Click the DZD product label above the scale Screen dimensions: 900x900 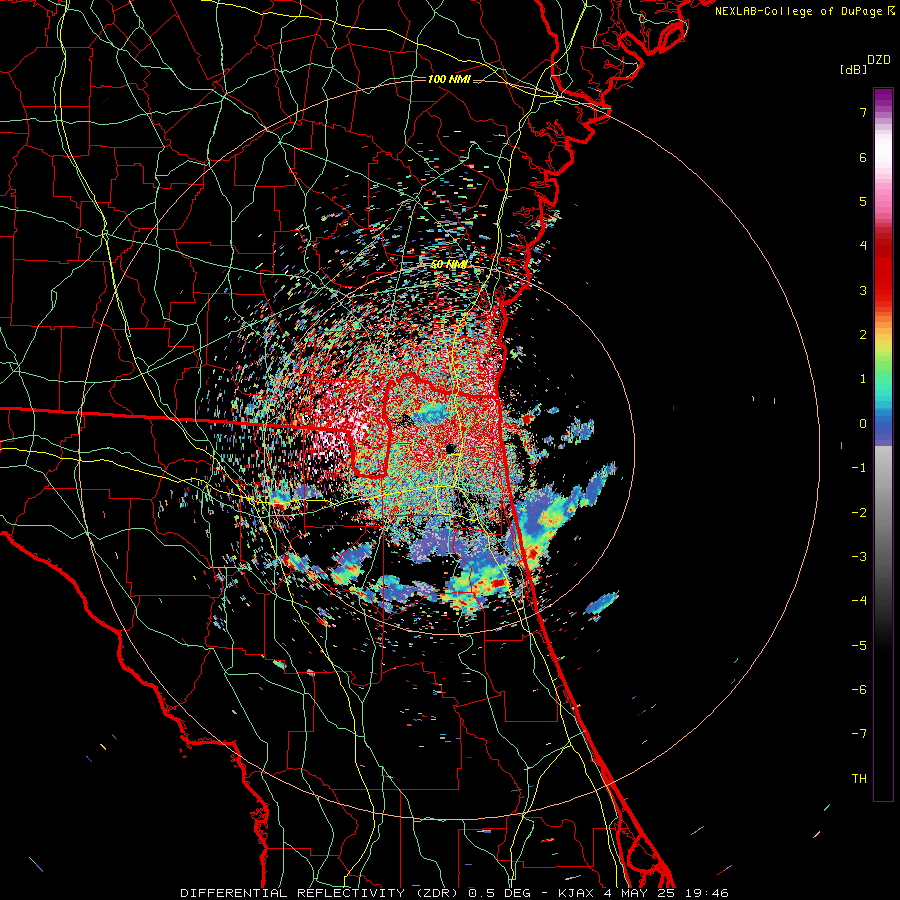coord(879,60)
